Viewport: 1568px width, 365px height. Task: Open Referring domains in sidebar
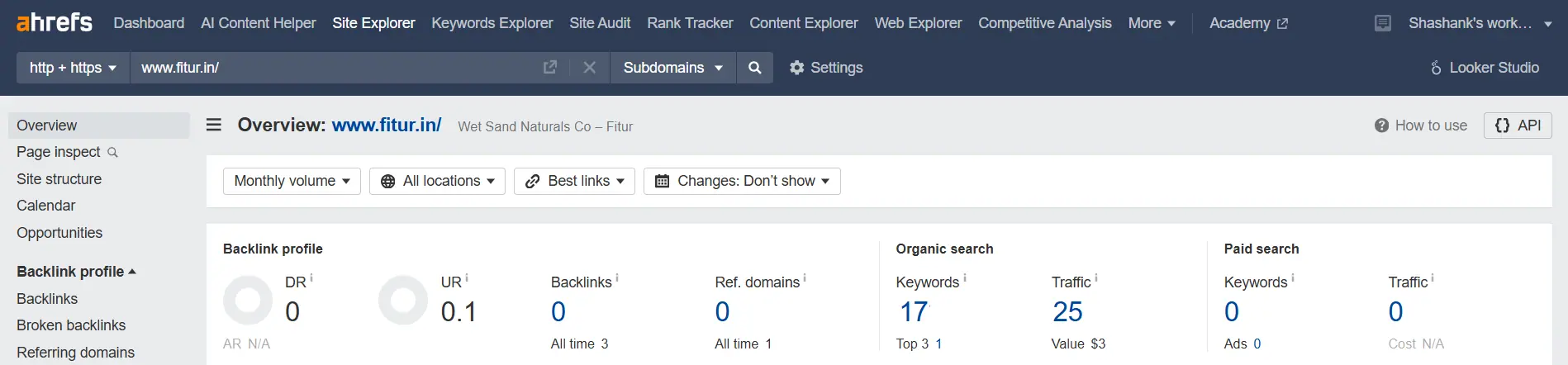(x=75, y=353)
